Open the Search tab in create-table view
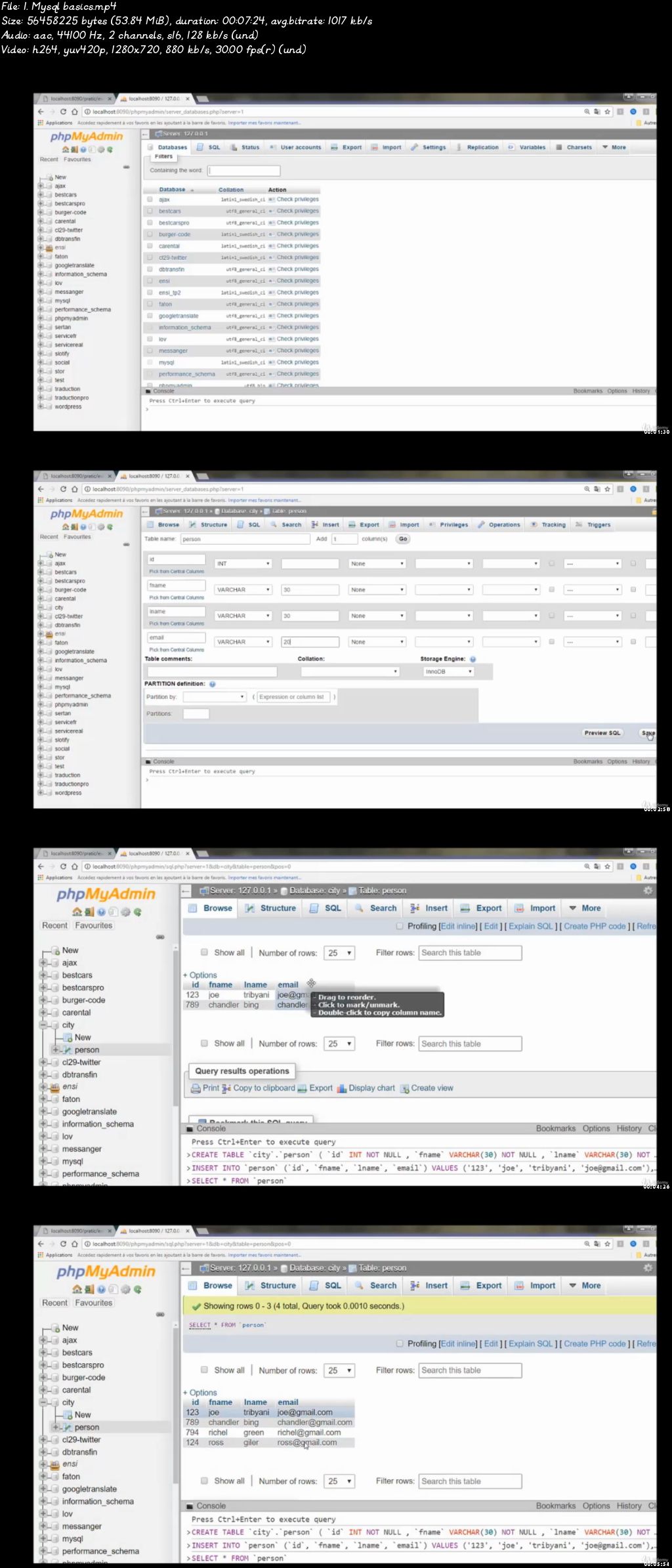The image size is (672, 1568). [286, 524]
